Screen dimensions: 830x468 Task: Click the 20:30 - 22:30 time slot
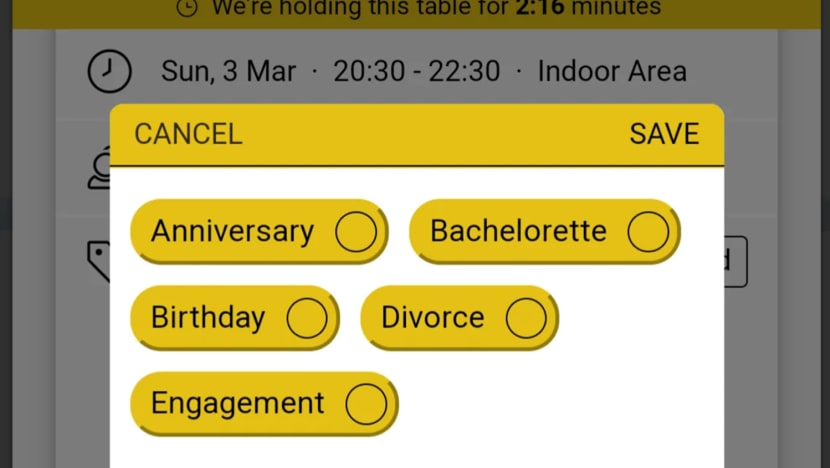[x=416, y=72]
